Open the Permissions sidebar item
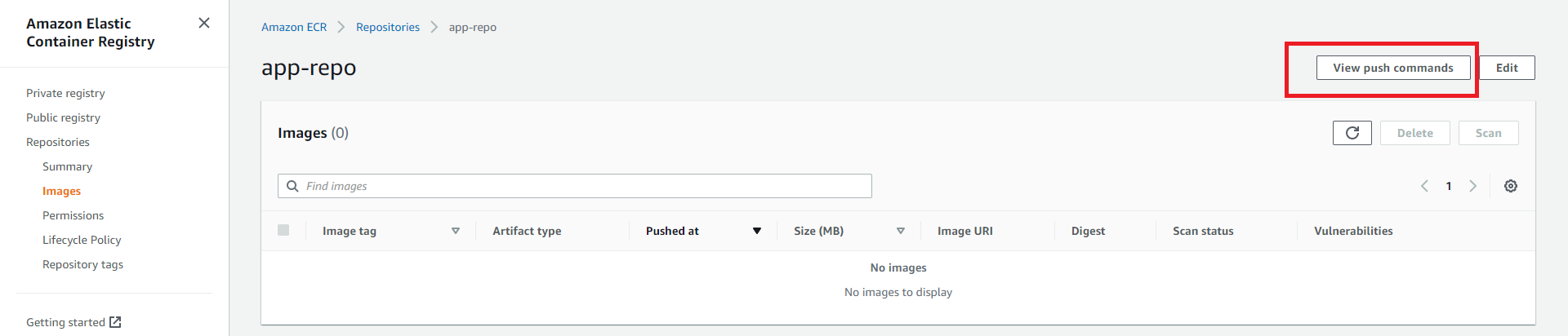 pyautogui.click(x=73, y=215)
